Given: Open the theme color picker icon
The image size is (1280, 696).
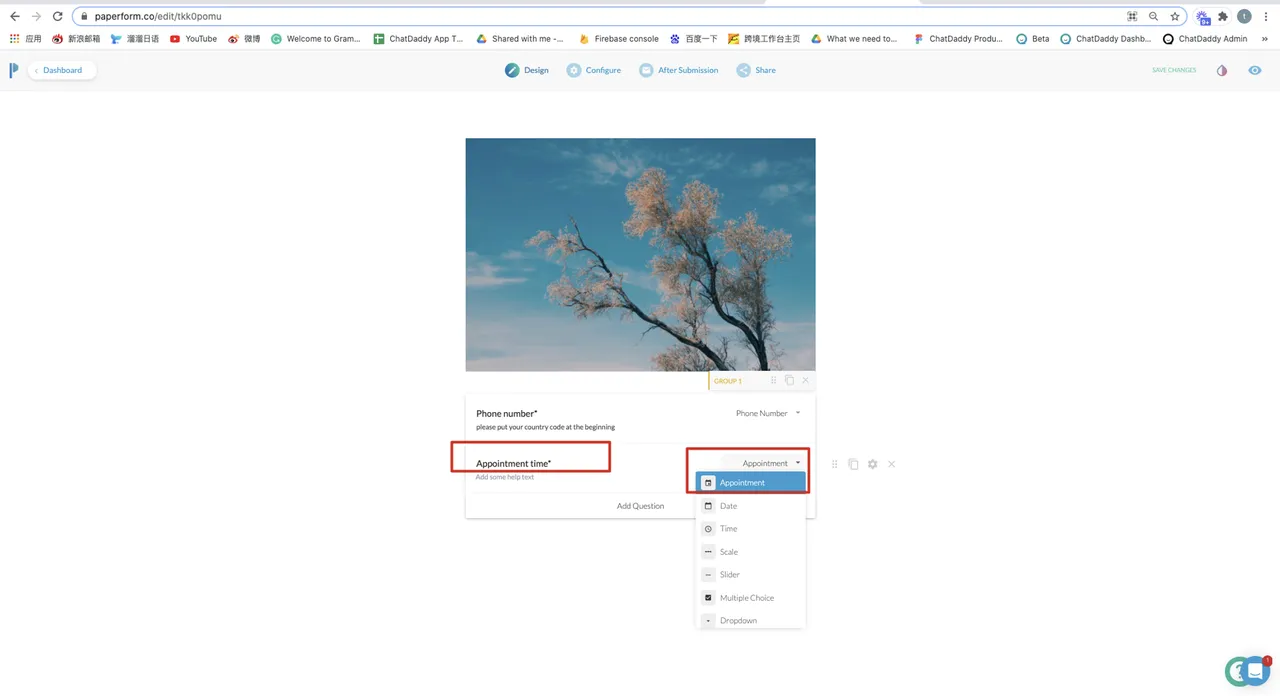Looking at the screenshot, I should coord(1221,70).
